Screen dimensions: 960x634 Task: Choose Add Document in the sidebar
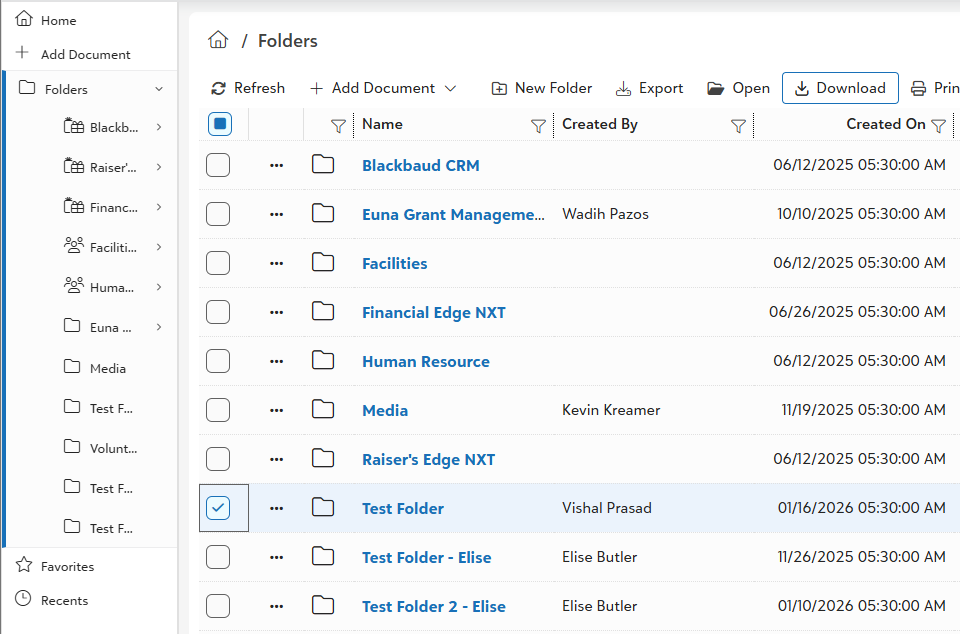click(x=86, y=55)
